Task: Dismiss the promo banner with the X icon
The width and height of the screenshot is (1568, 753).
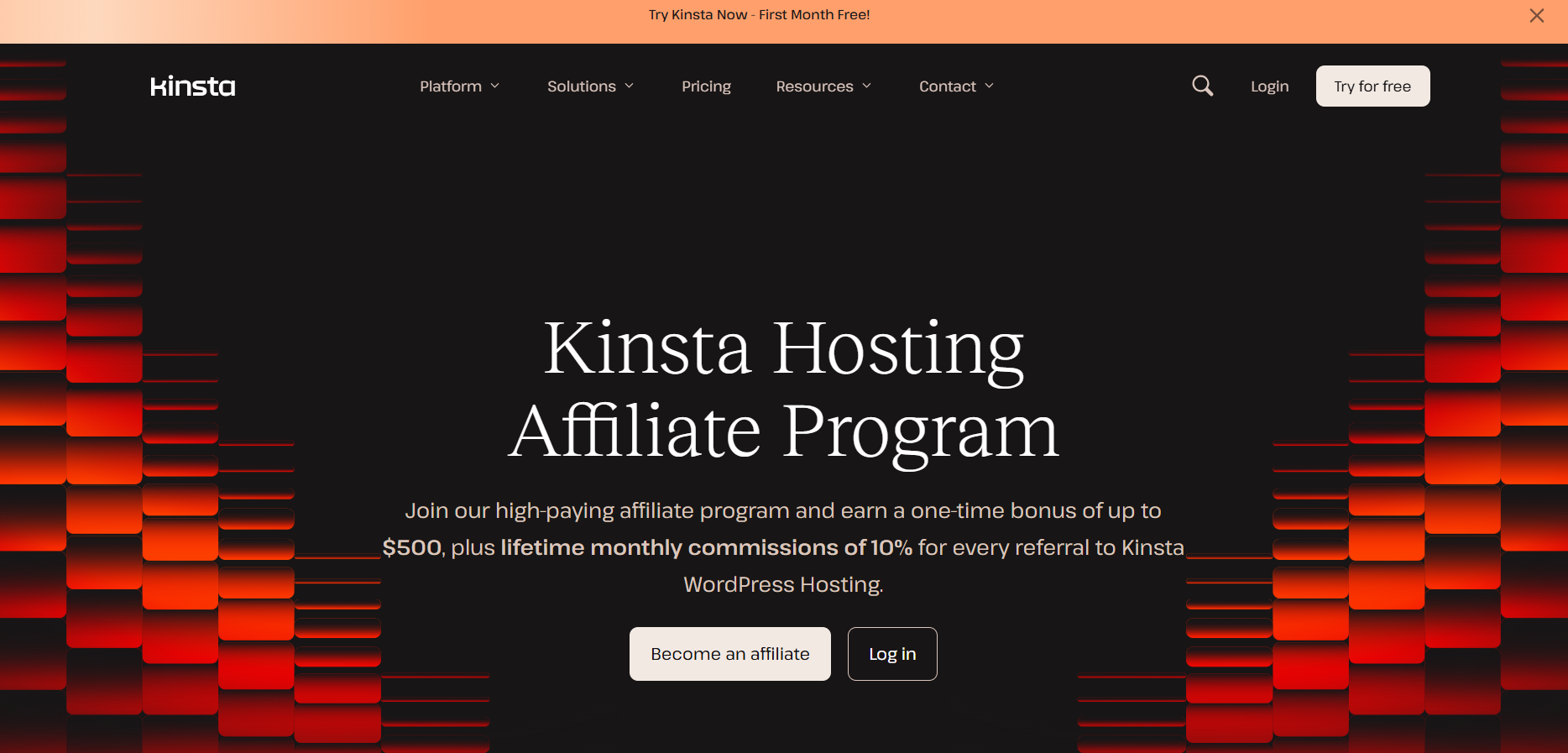Action: pyautogui.click(x=1536, y=16)
